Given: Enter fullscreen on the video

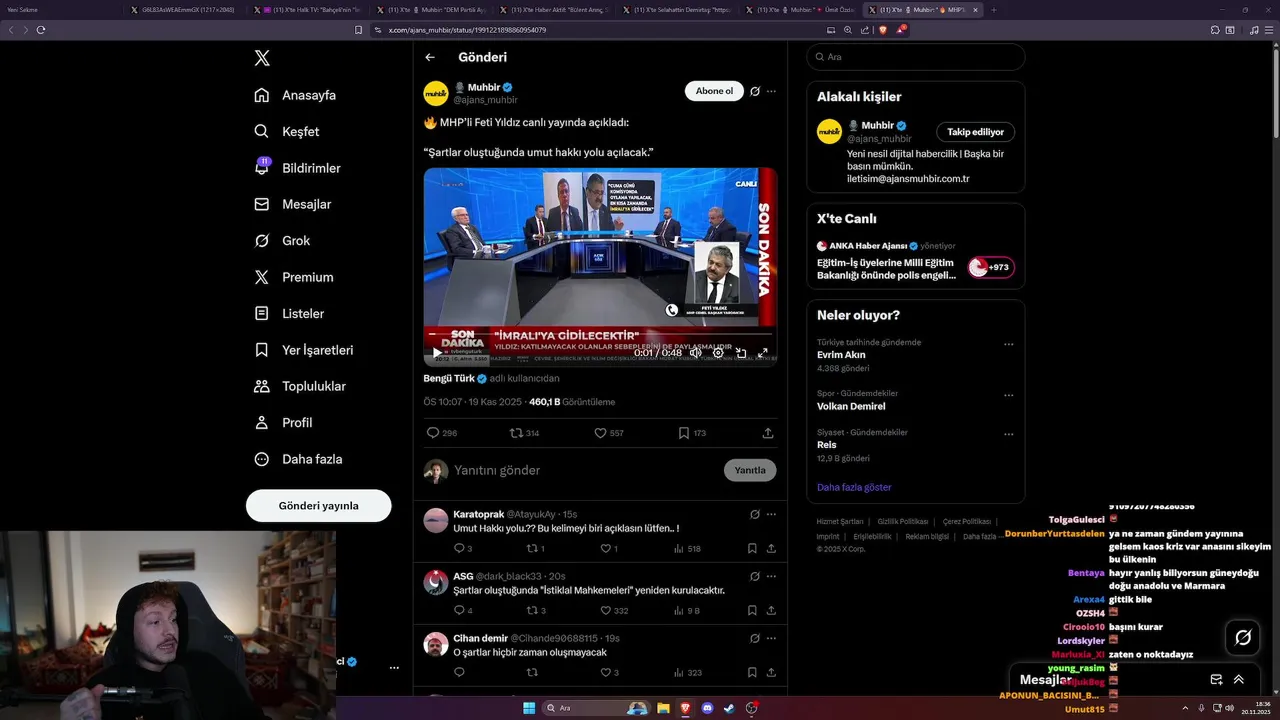Looking at the screenshot, I should coord(763,352).
